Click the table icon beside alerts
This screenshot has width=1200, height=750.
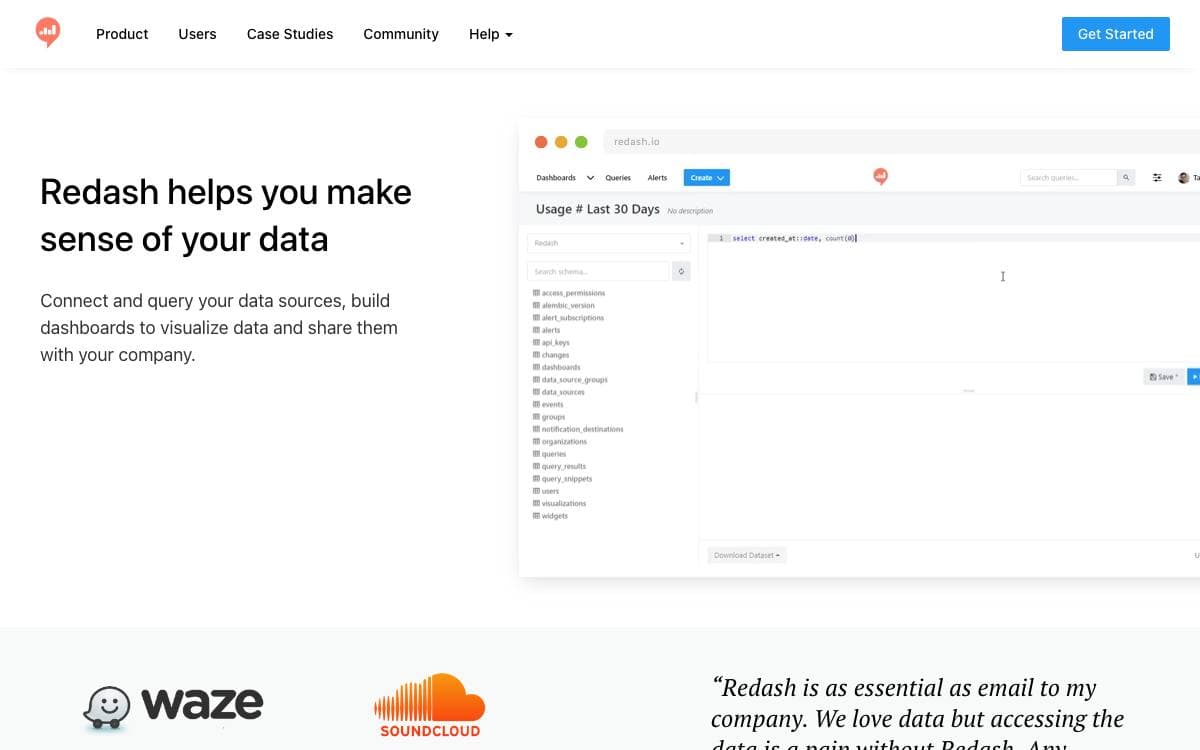pos(536,330)
